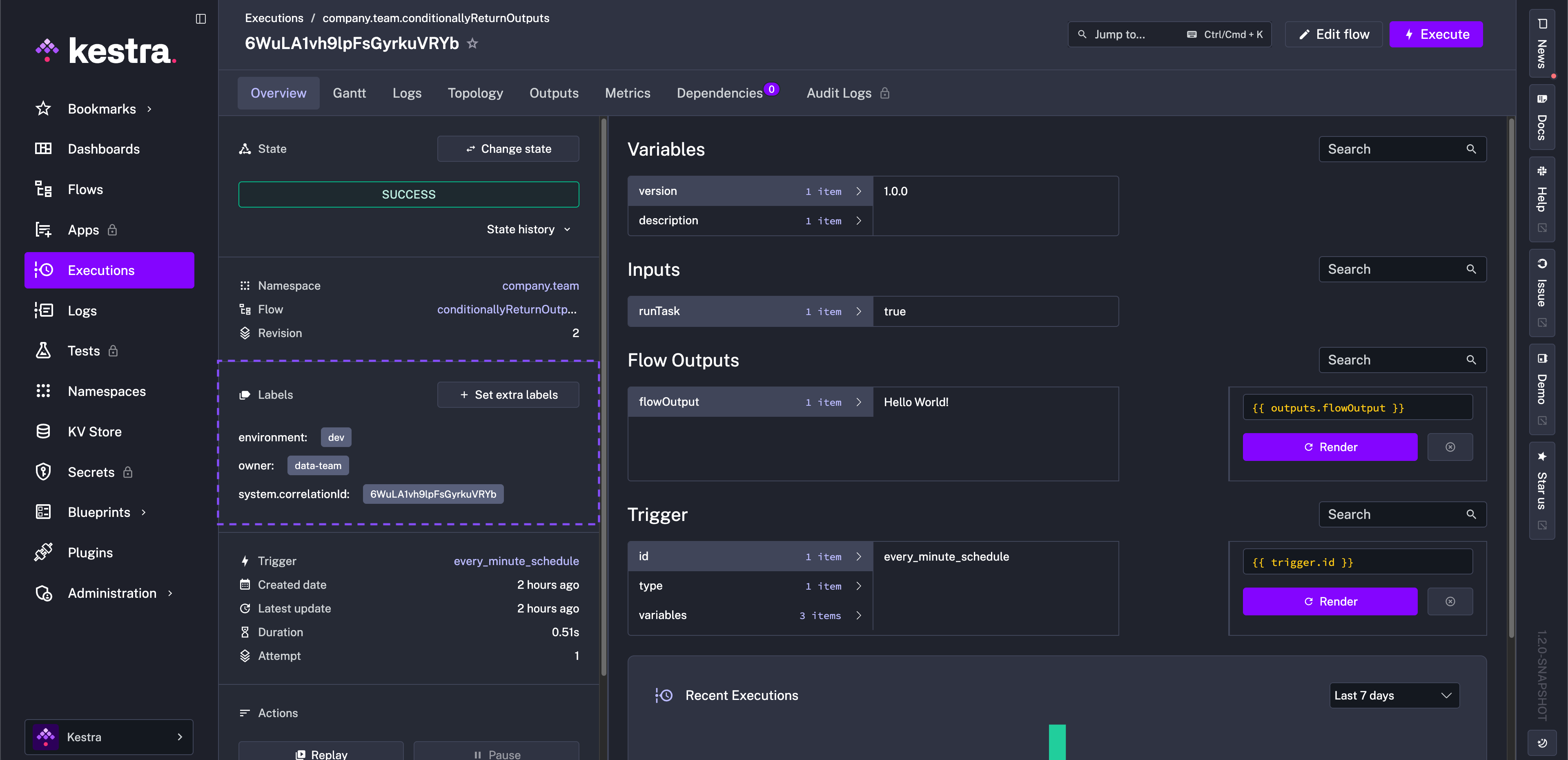Switch to the Gantt tab
Image resolution: width=1568 pixels, height=760 pixels.
point(349,93)
